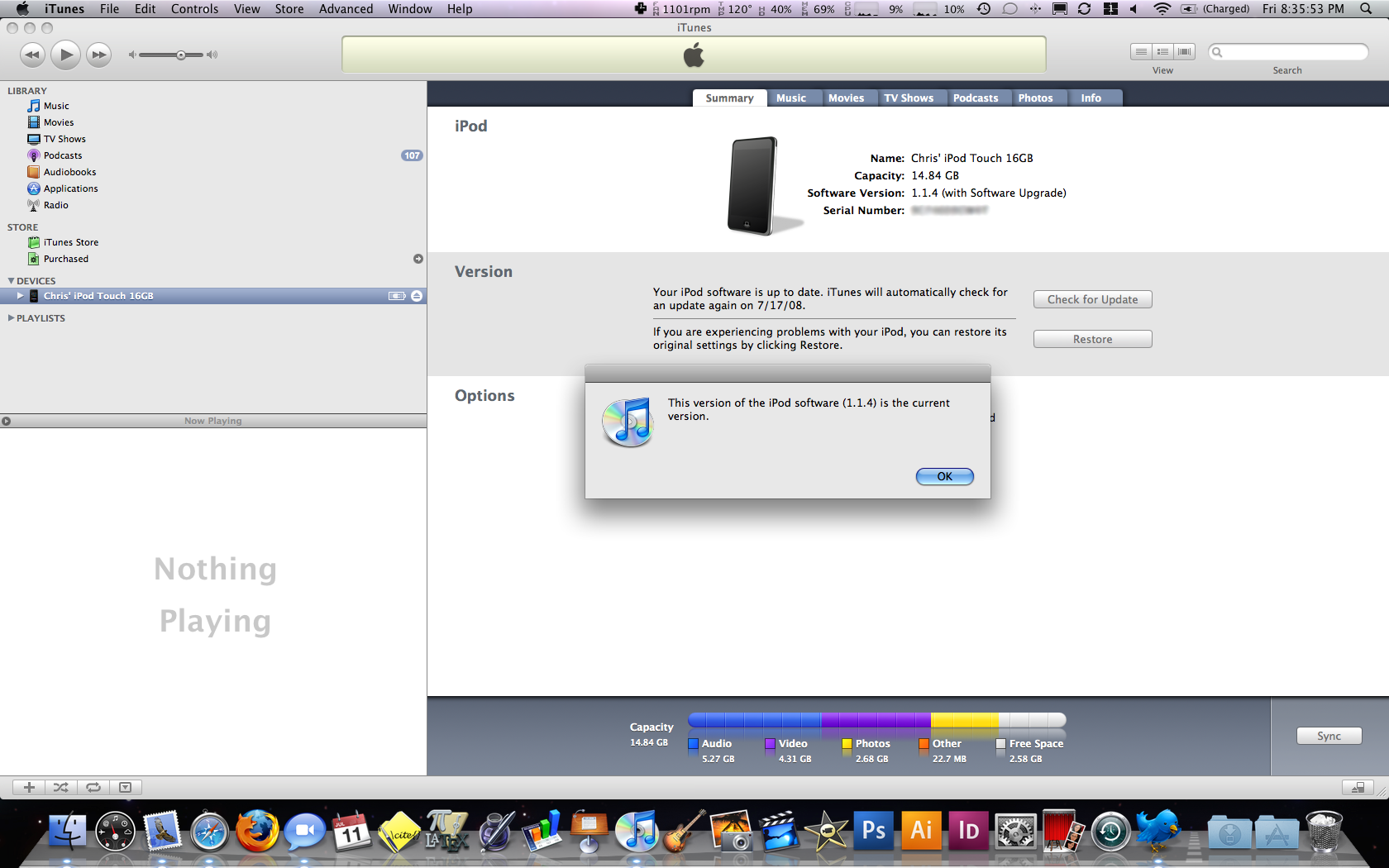1389x868 pixels.
Task: Expand Chris' iPod Touch 16GB device contents
Action: tap(21, 295)
